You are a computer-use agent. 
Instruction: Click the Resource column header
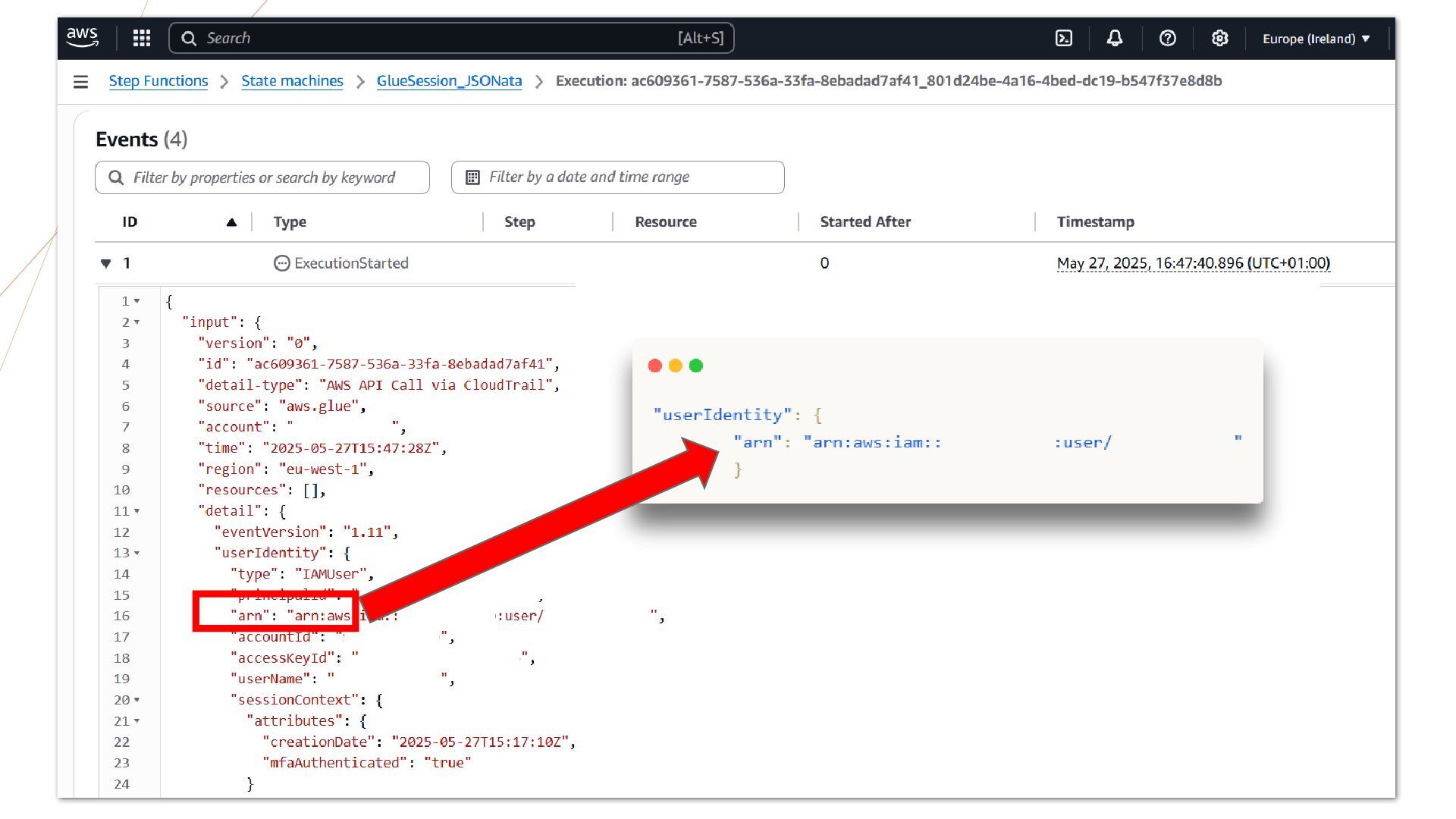click(665, 222)
